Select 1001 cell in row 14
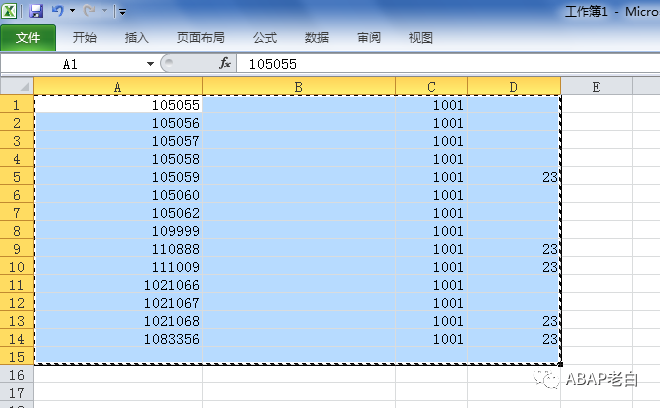This screenshot has width=660, height=408. pos(431,339)
